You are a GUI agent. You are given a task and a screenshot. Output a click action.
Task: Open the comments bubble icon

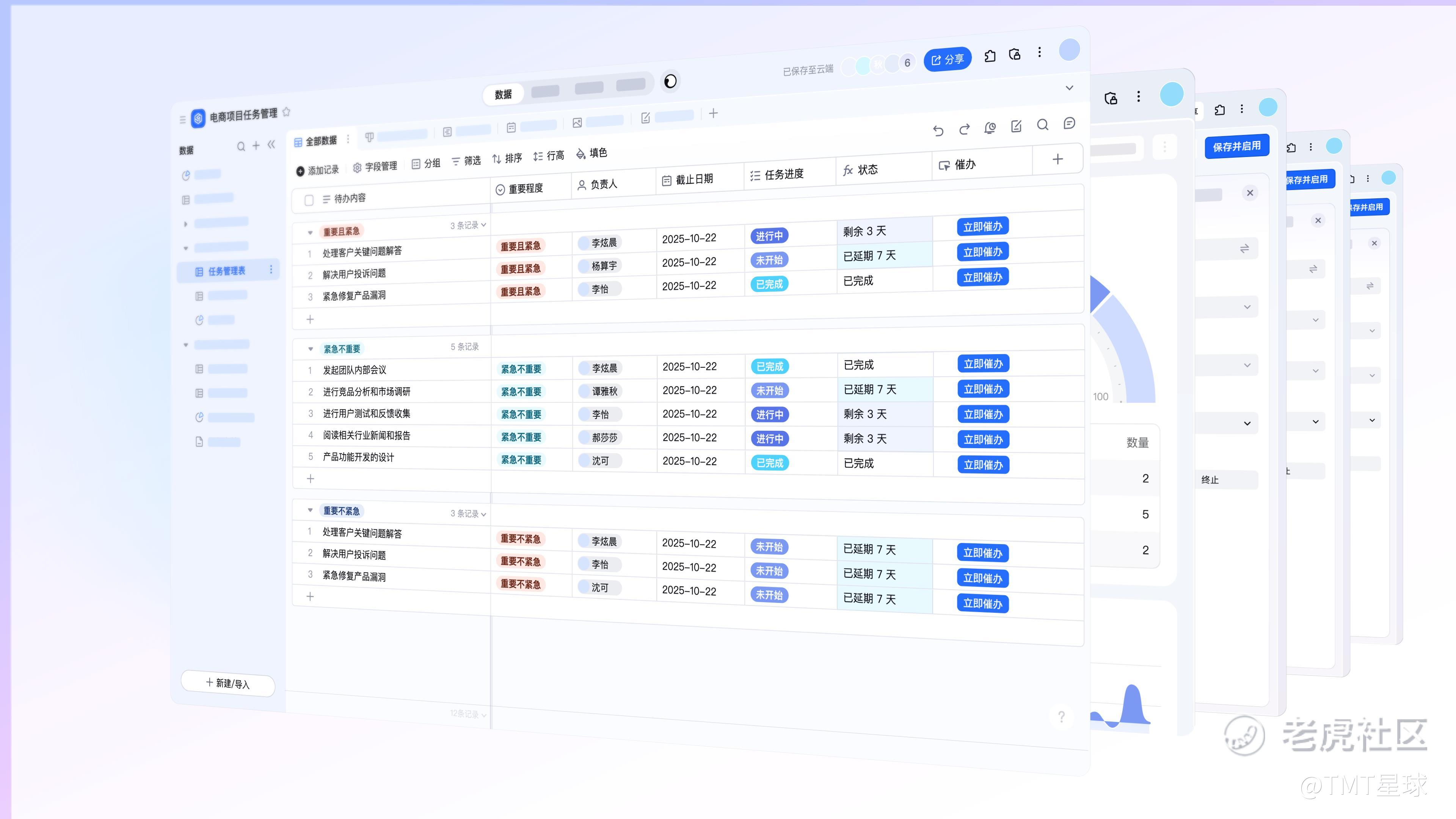(1069, 123)
